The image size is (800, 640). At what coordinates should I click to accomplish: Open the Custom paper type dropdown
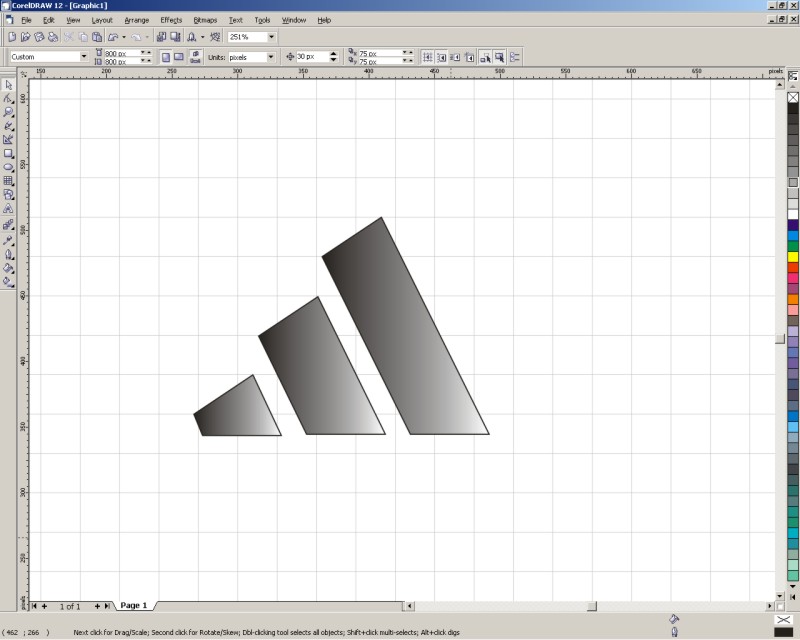(84, 57)
